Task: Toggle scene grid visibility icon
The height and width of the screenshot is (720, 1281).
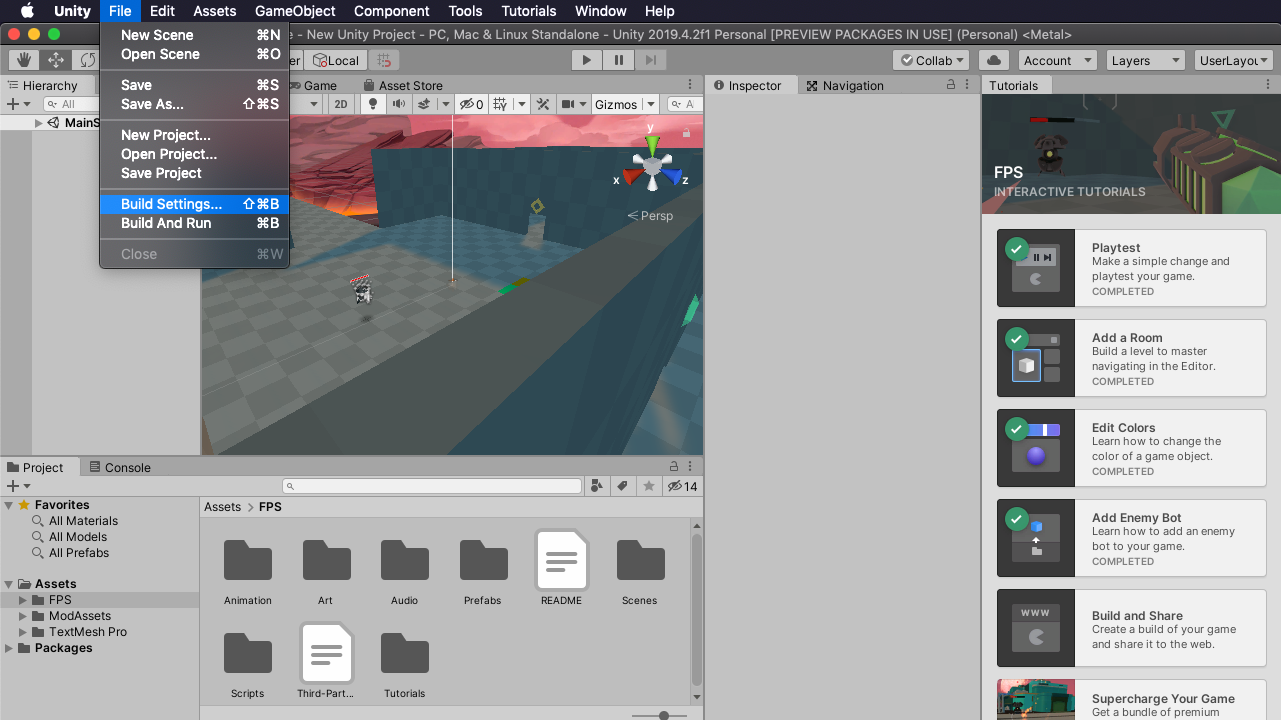Action: tap(499, 104)
